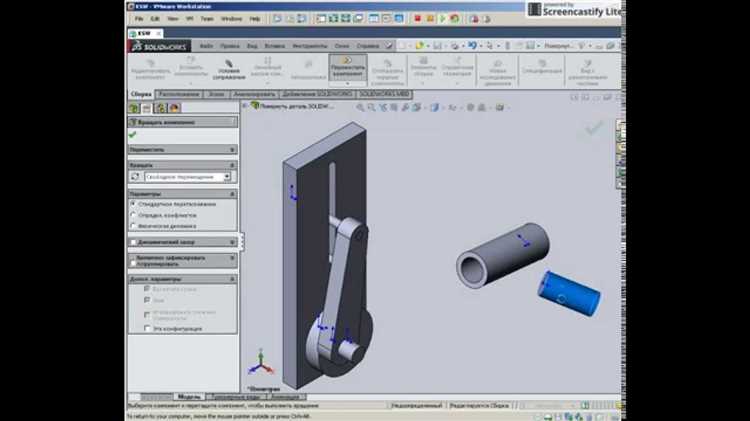The width and height of the screenshot is (750, 421).
Task: Toggle Dynamic Clearance (Динамический зазор) checkbox
Action: [x=133, y=242]
